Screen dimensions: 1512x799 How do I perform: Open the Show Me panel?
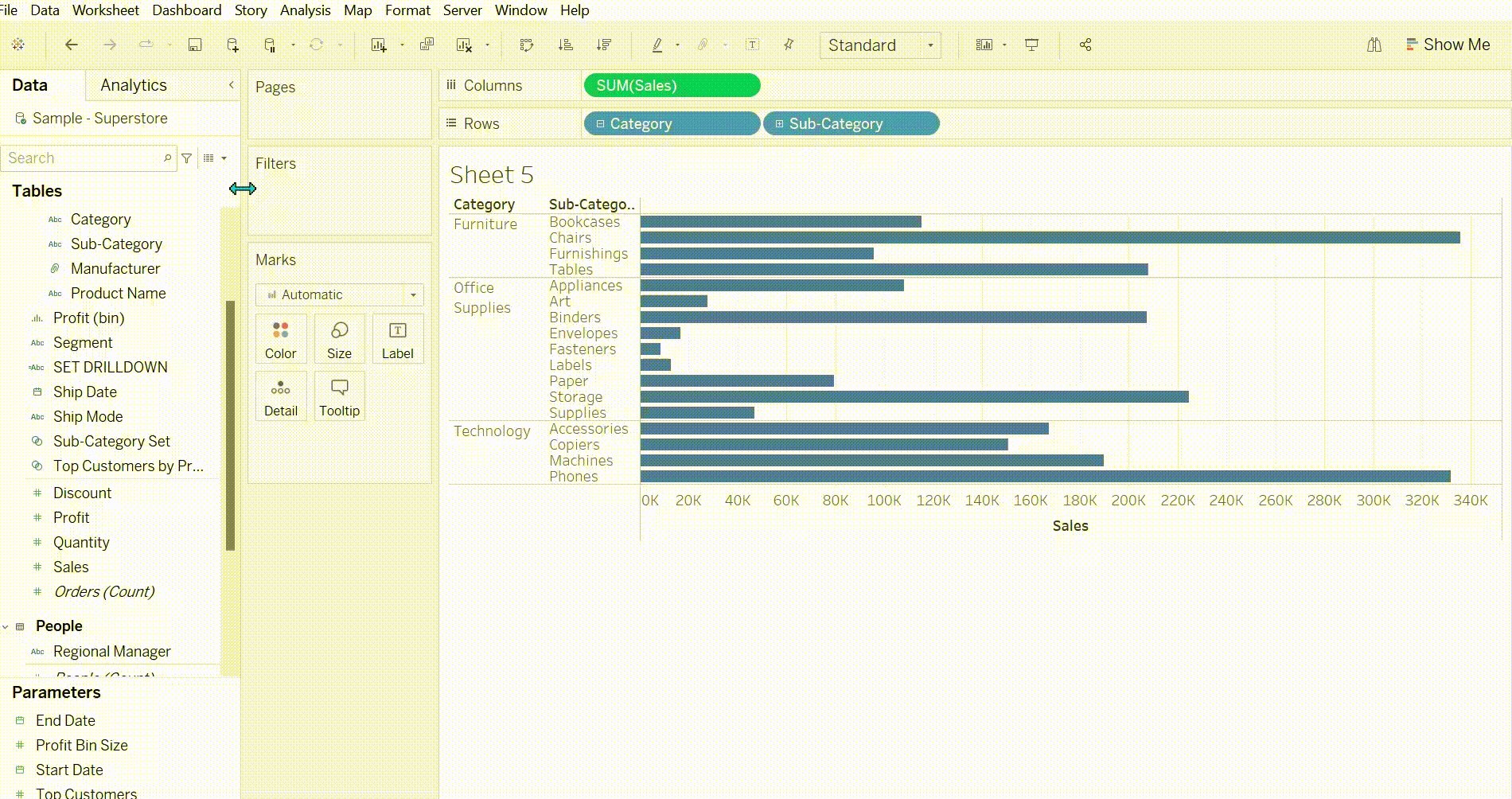[x=1448, y=45]
